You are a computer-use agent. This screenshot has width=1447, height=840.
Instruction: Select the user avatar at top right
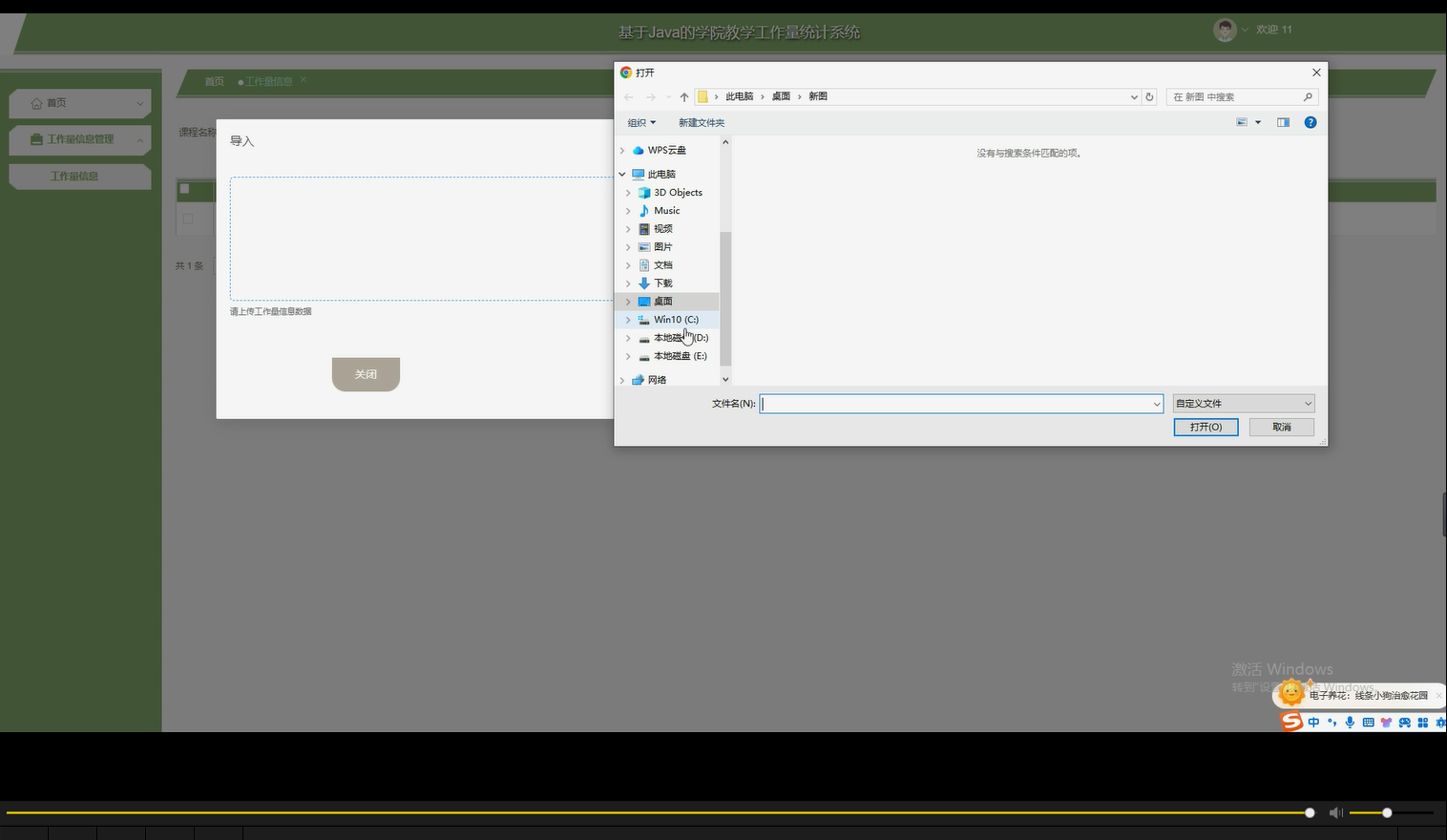pyautogui.click(x=1225, y=30)
